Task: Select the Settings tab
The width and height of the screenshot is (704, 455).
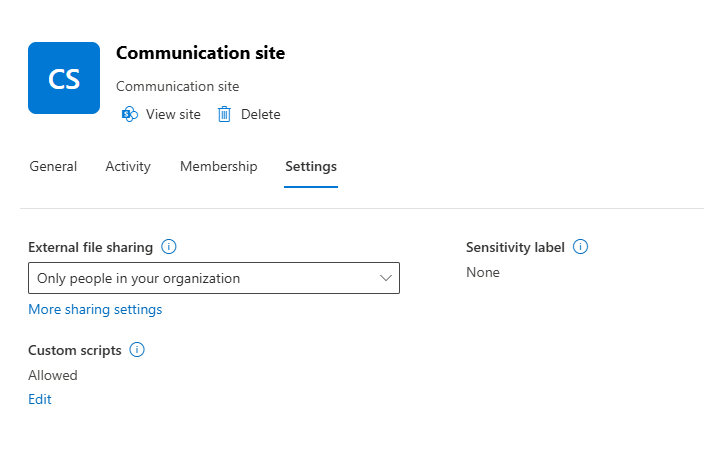Action: (x=311, y=167)
